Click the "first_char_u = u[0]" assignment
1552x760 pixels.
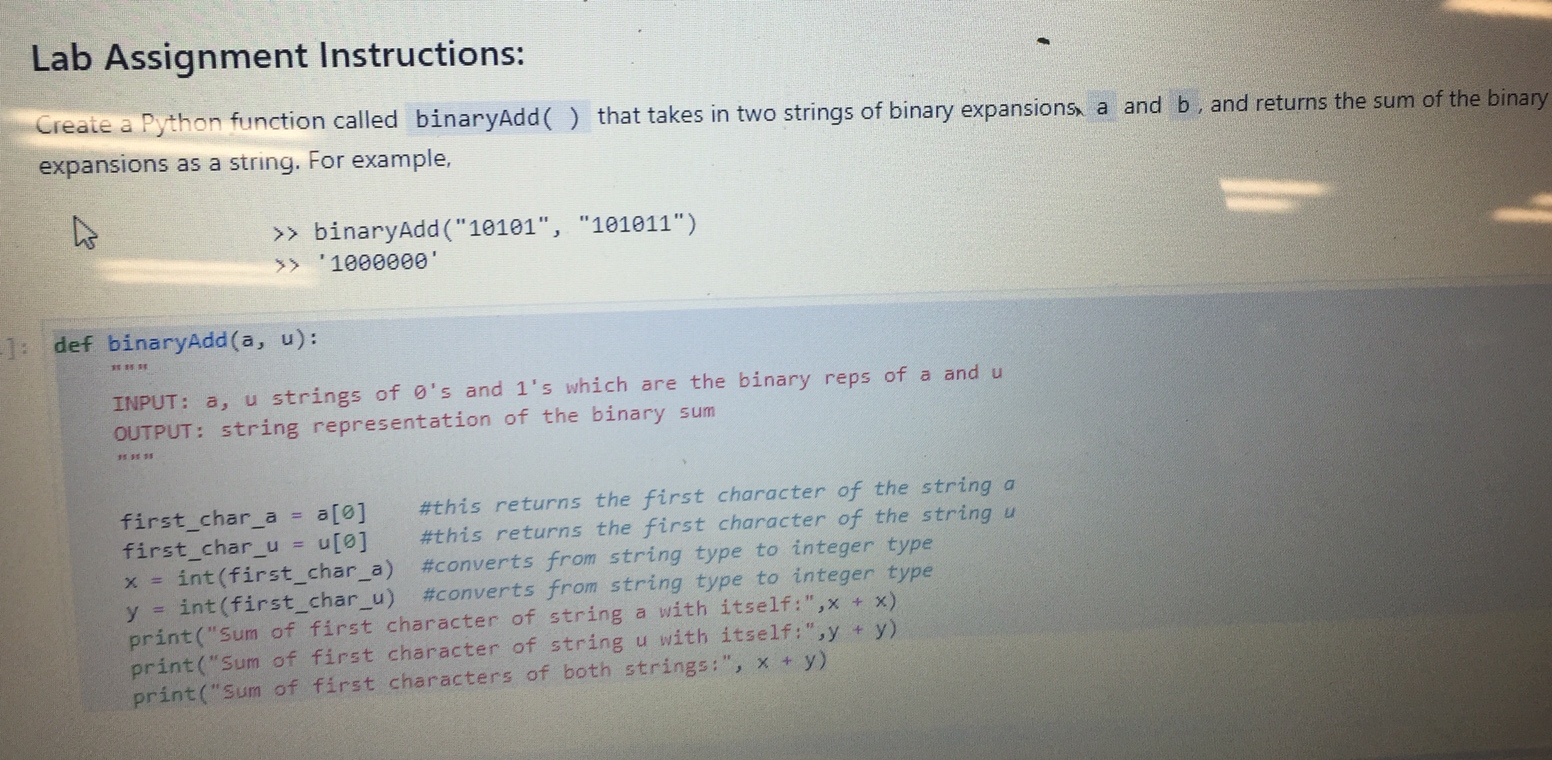pyautogui.click(x=245, y=546)
